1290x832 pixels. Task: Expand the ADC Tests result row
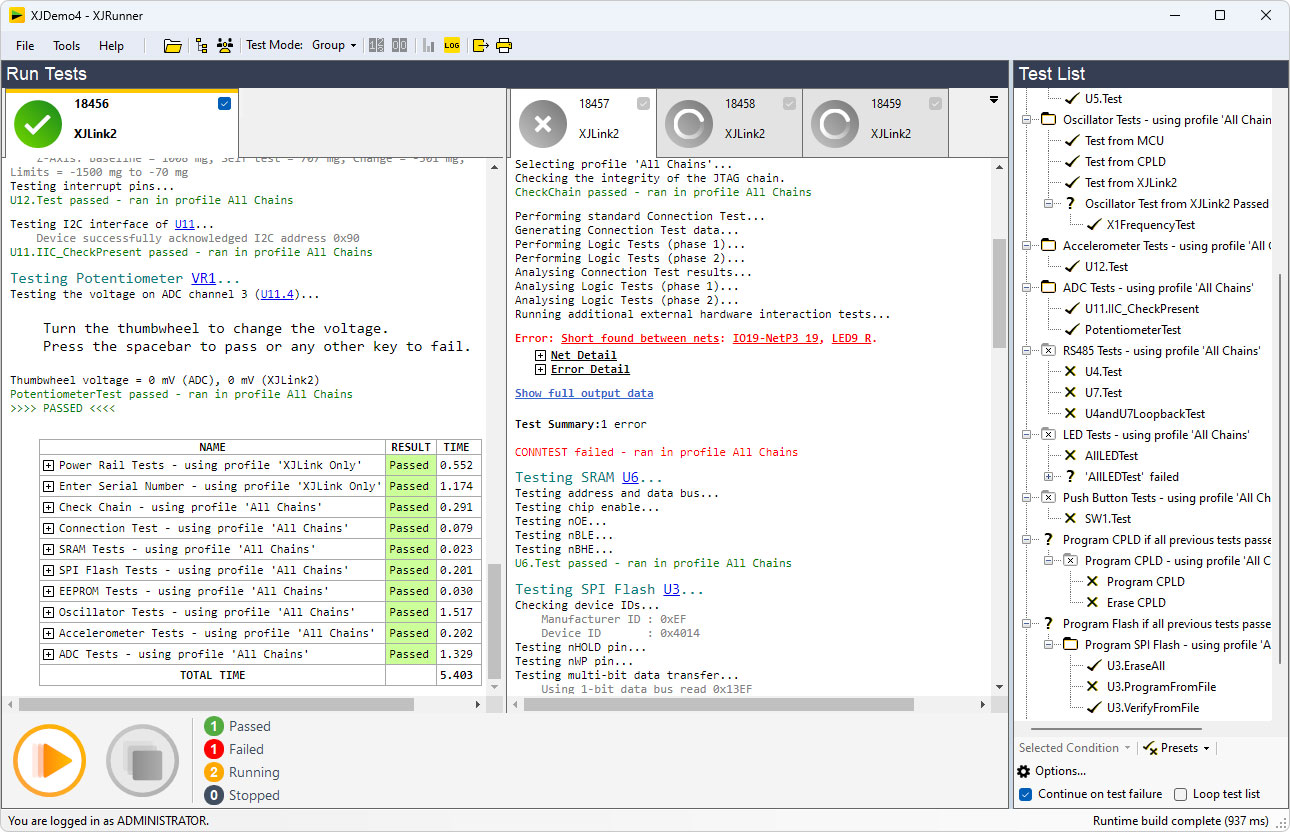click(x=48, y=654)
